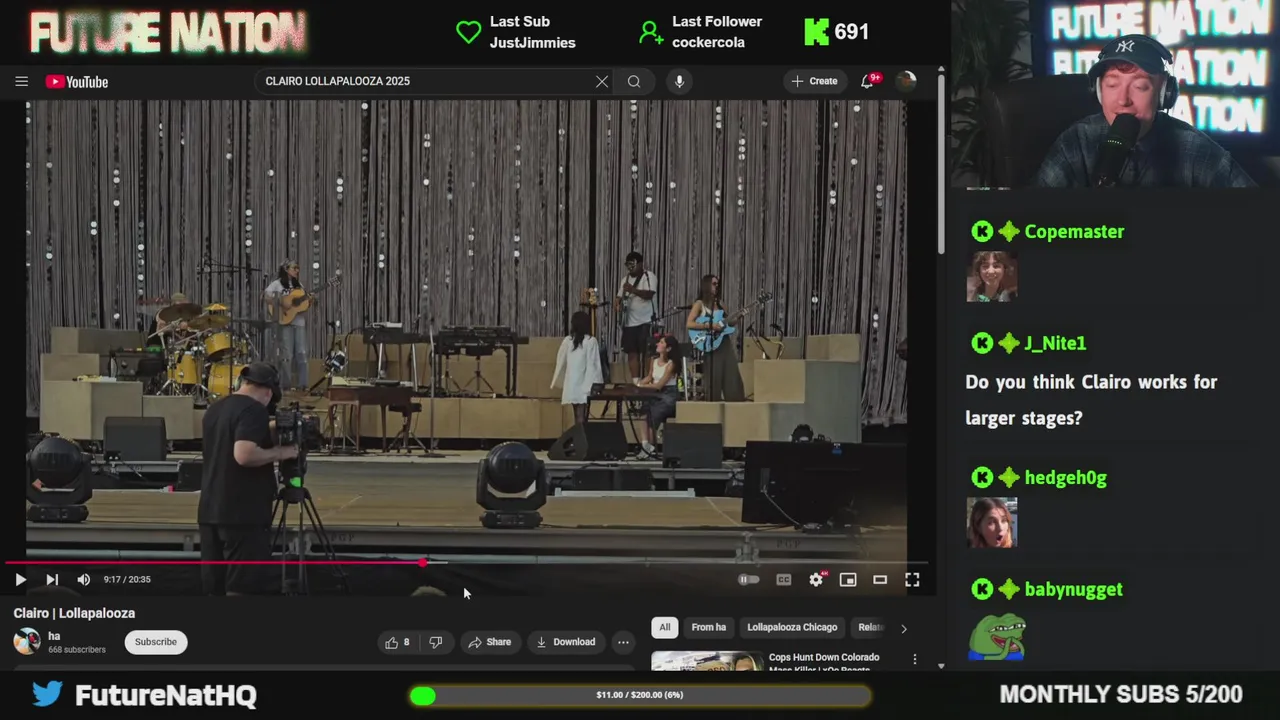
Task: Click the progress bar scrubber handle
Action: pyautogui.click(x=424, y=563)
